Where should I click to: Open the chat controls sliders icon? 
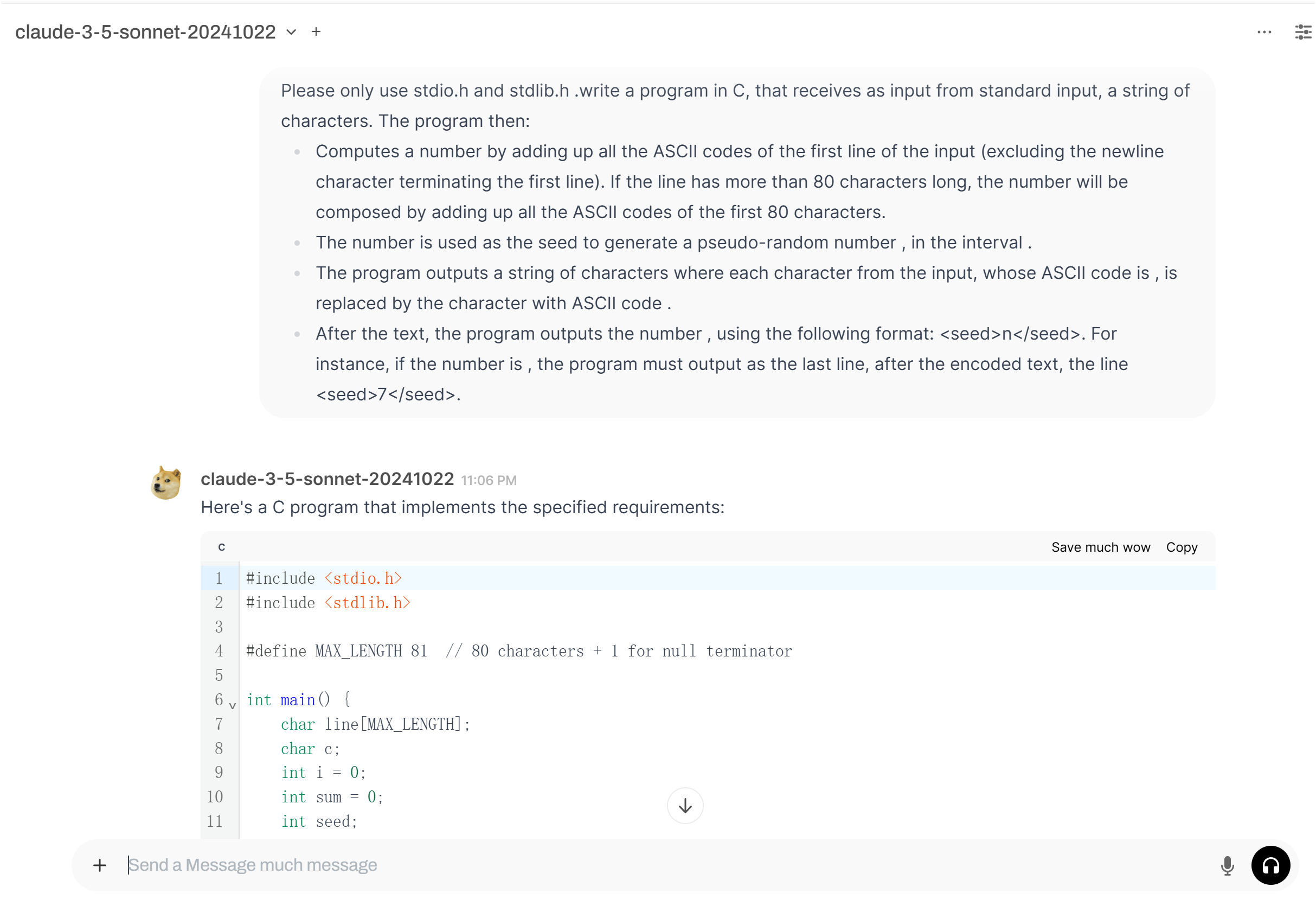coord(1302,33)
